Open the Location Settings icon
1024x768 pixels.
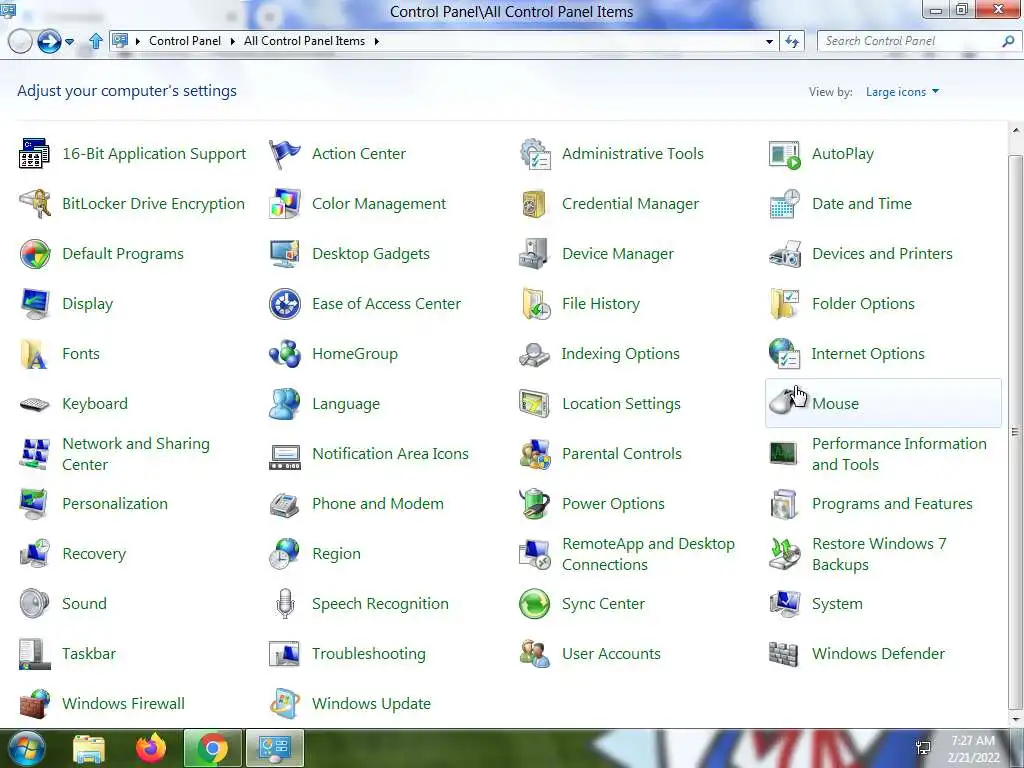[535, 404]
